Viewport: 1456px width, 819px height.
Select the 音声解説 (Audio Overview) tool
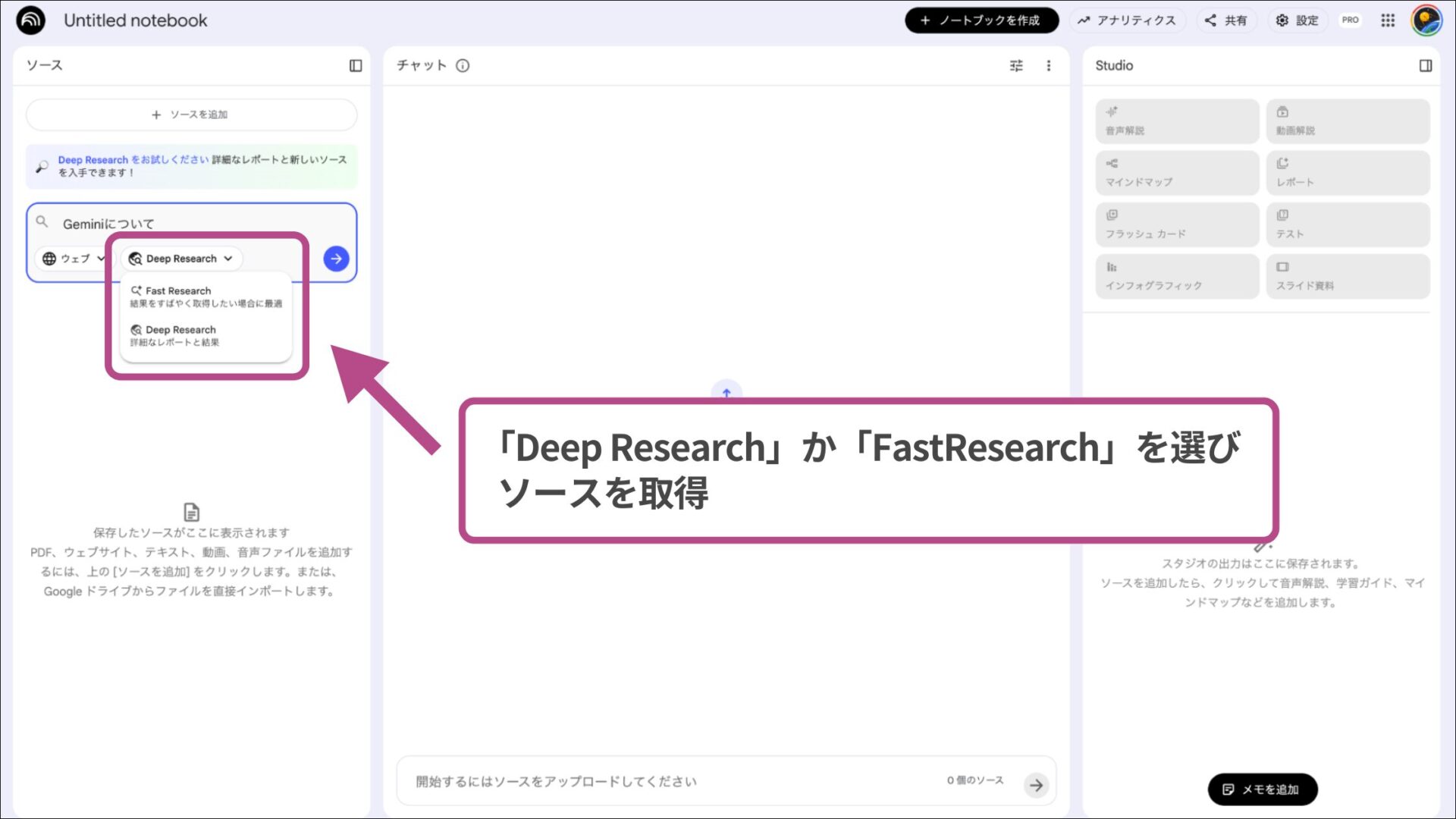click(1176, 121)
